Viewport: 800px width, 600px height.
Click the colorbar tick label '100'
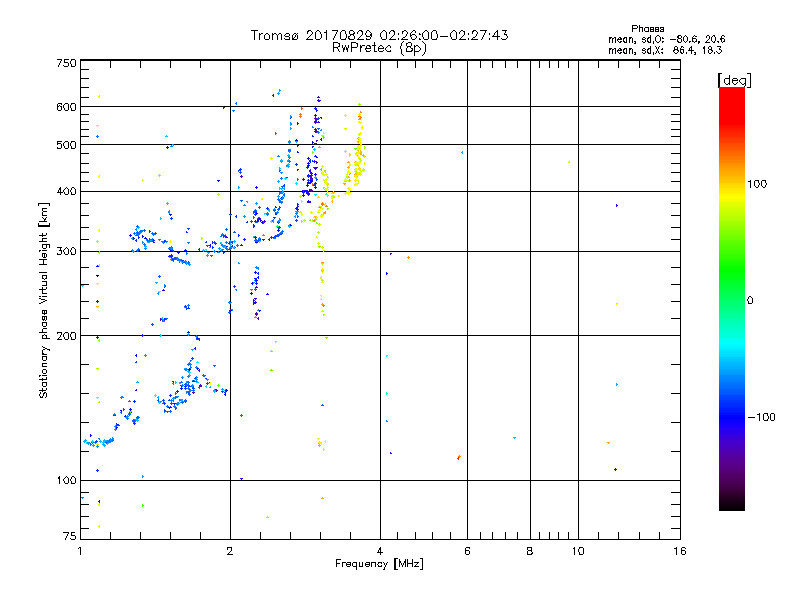coord(757,184)
